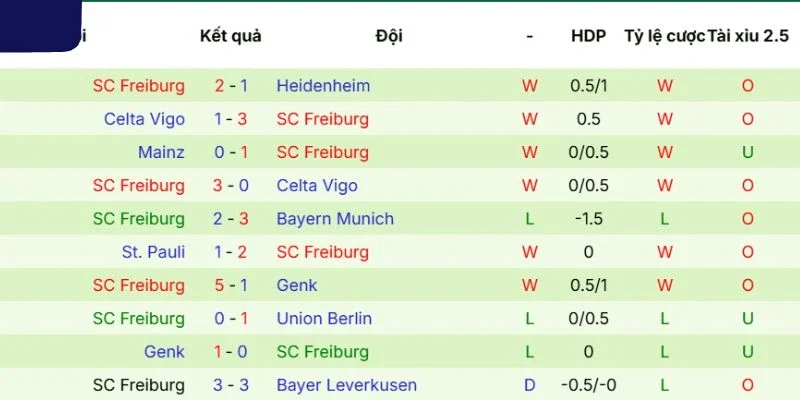The image size is (800, 400).
Task: Open the Bayer Leverkusen team link
Action: click(346, 385)
